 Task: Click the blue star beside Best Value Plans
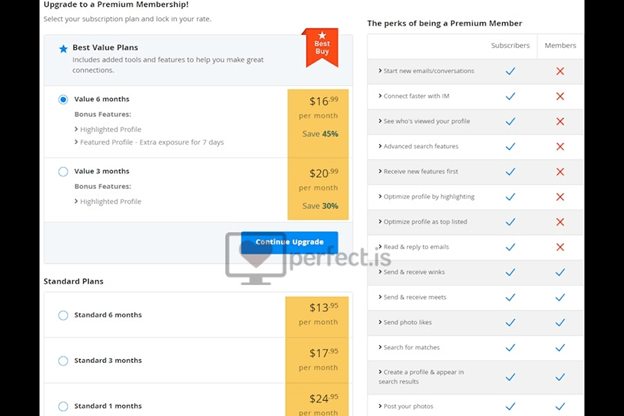click(x=63, y=49)
